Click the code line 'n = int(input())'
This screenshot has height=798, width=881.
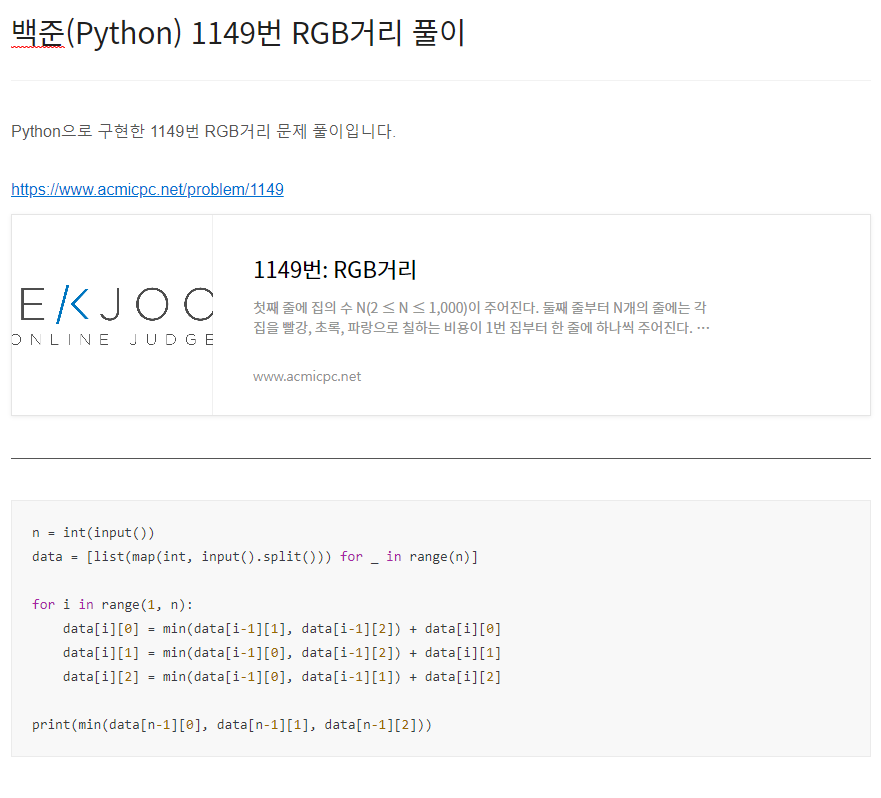(x=93, y=533)
